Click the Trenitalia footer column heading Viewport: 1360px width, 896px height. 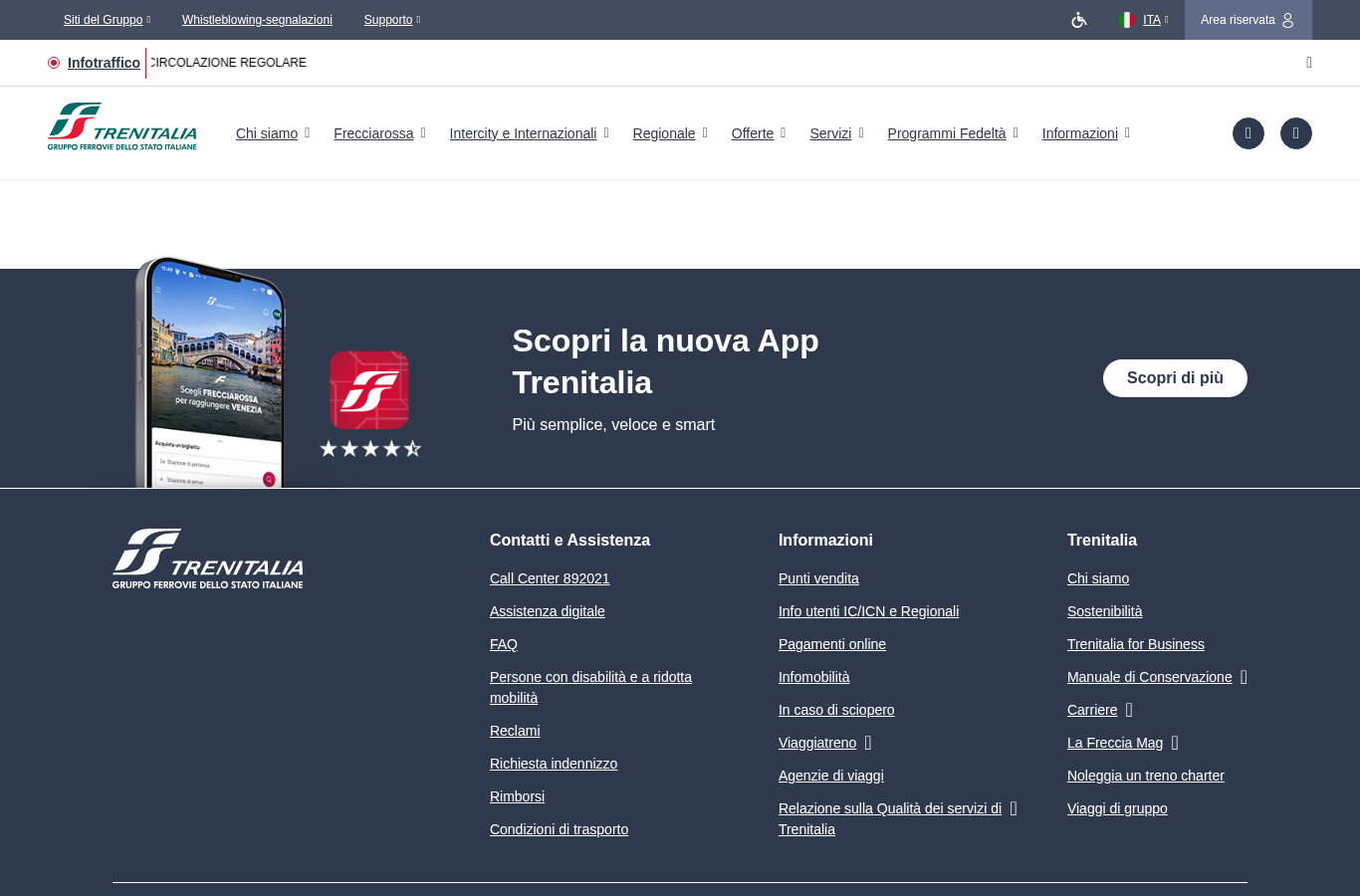click(x=1102, y=541)
